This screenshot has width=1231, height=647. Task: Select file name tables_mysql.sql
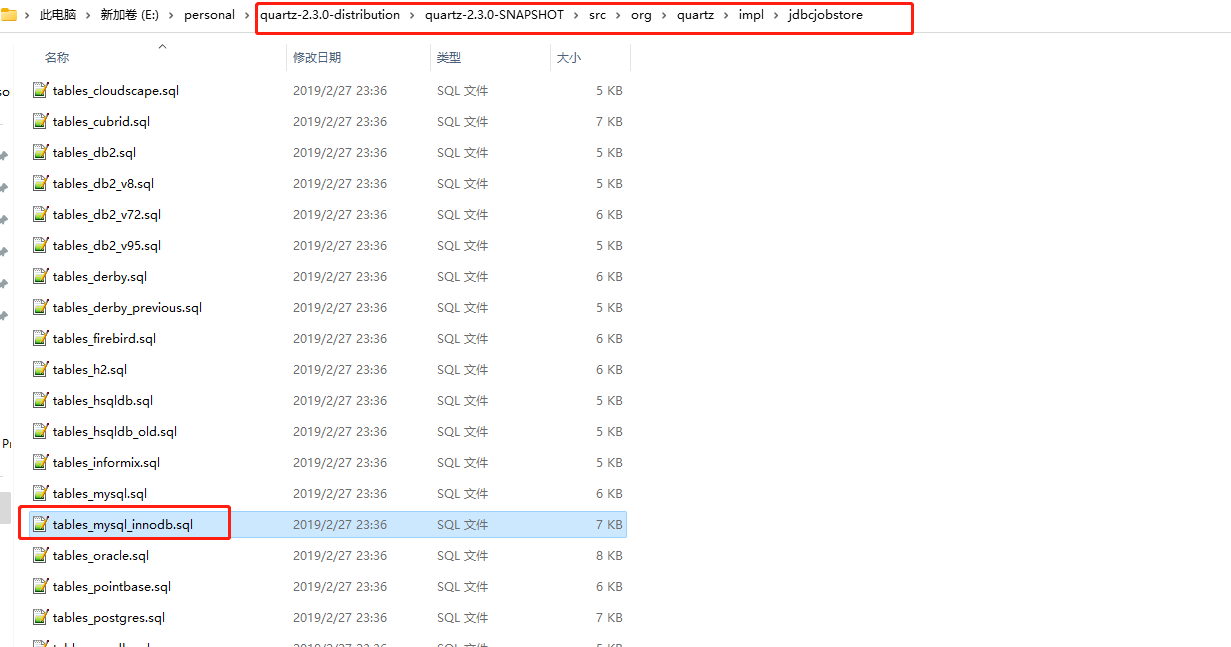[x=100, y=493]
